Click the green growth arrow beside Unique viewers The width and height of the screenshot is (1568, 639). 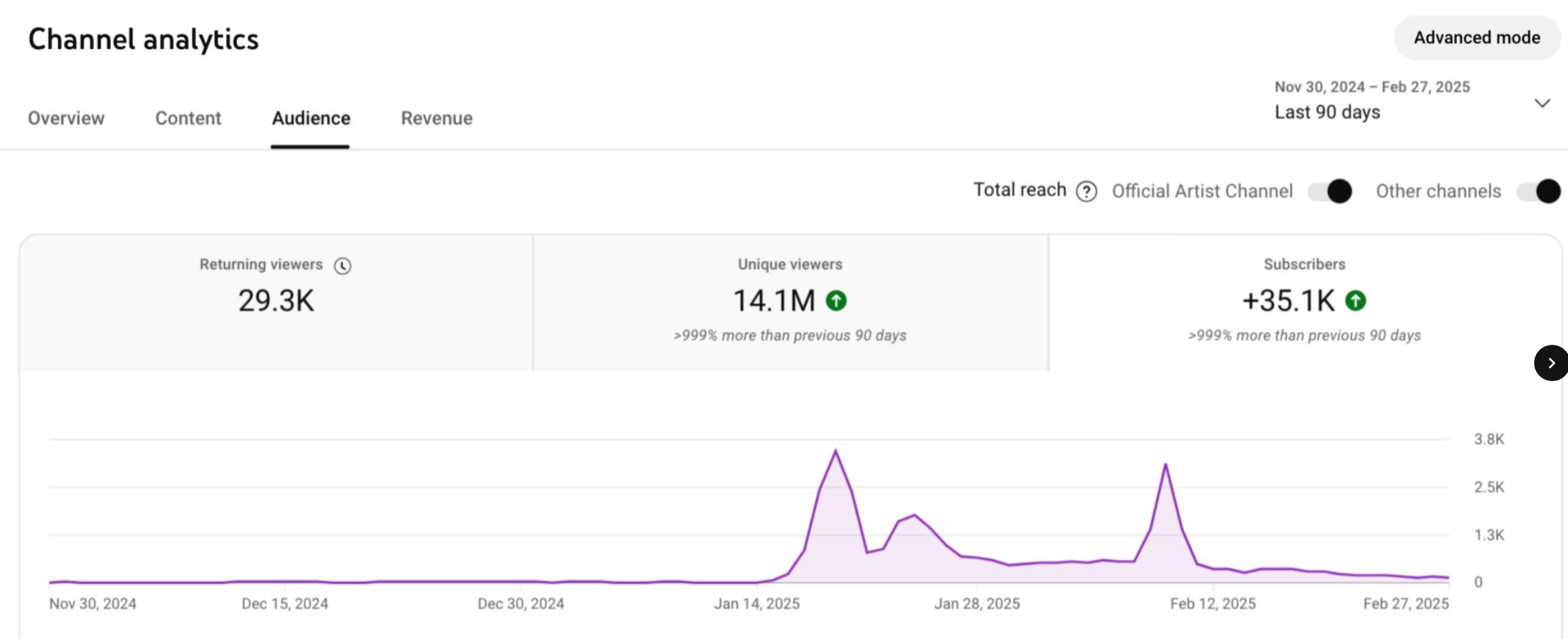[x=836, y=300]
